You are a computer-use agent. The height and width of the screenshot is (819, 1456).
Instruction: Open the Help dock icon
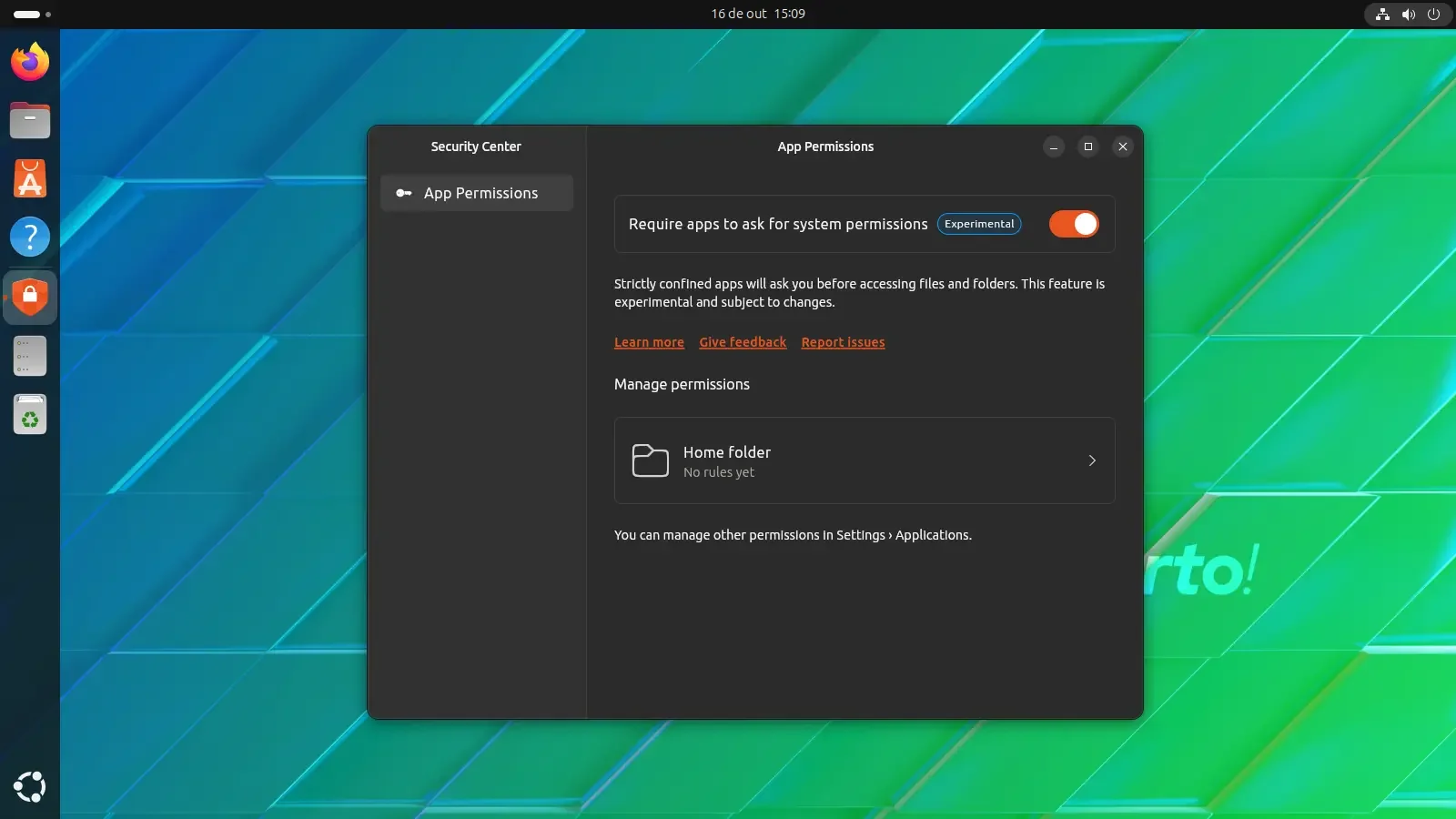pyautogui.click(x=30, y=237)
